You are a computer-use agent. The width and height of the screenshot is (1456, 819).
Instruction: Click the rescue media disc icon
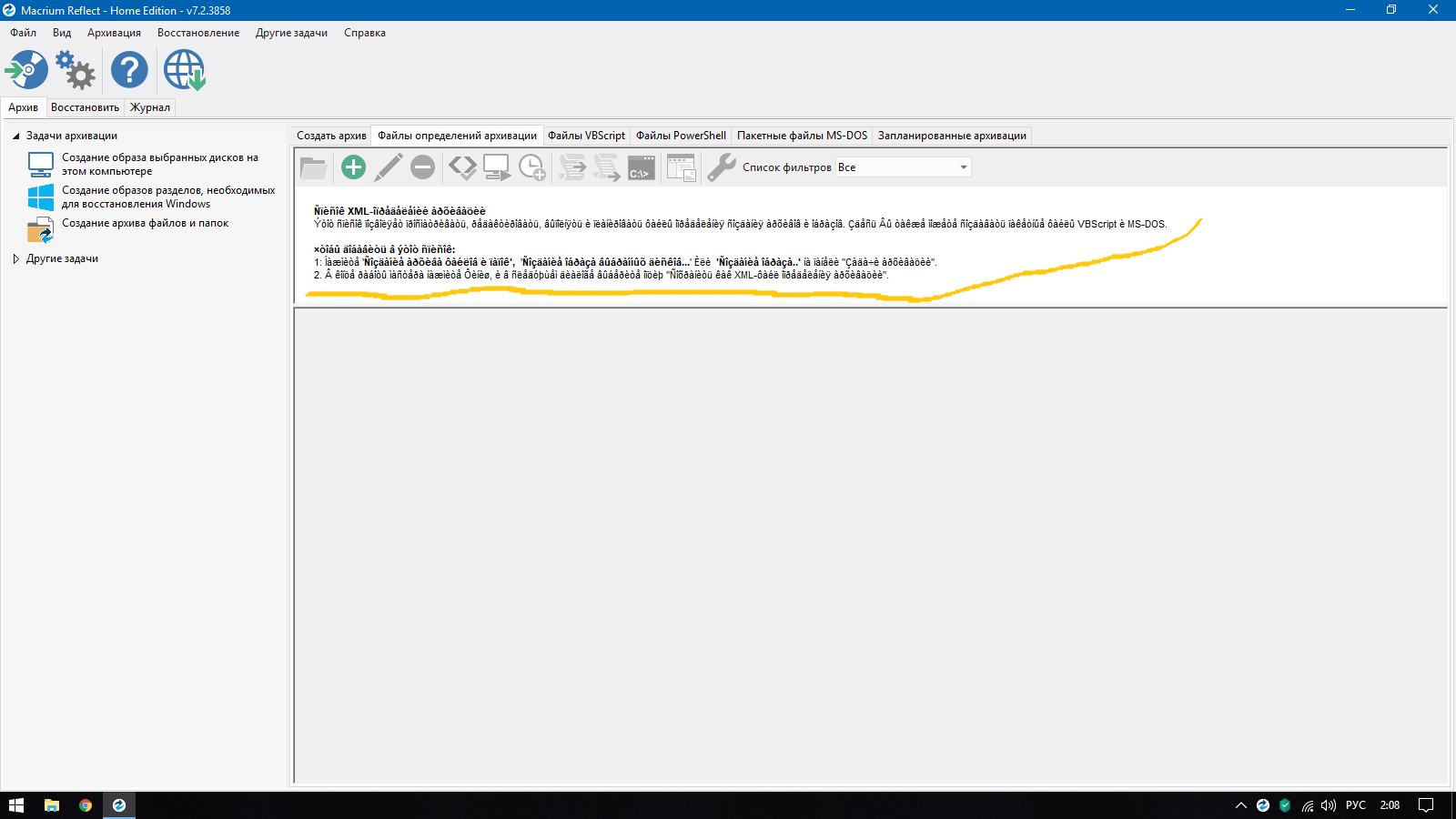(27, 70)
